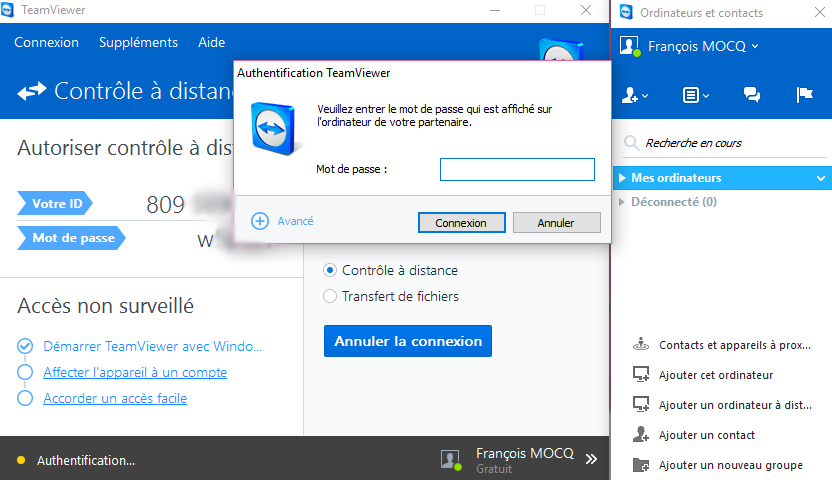Expand Avancé options with plus icon
This screenshot has width=832, height=480.
pyautogui.click(x=260, y=221)
